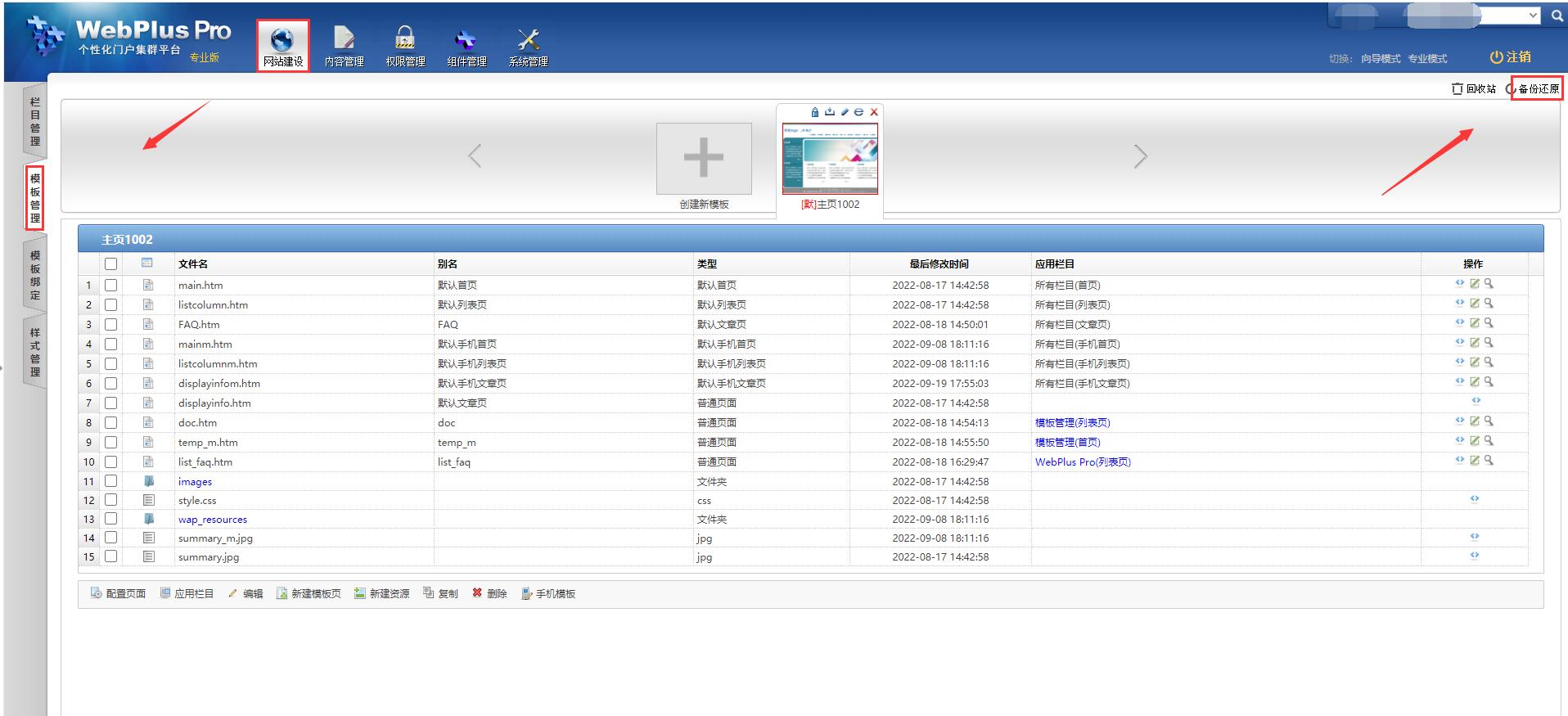Screen dimensions: 1568x716
Task: Open the 网站建设 globe icon
Action: click(282, 40)
